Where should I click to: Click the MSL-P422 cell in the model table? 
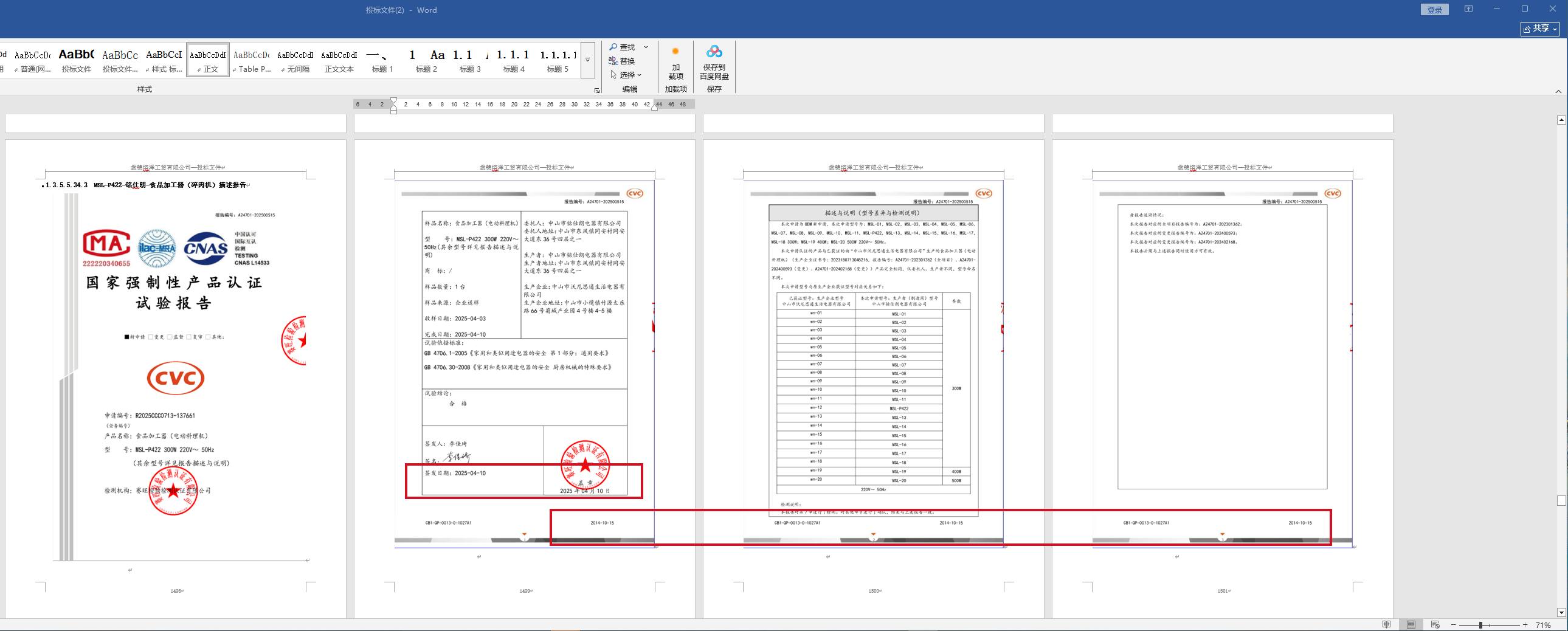click(x=899, y=409)
